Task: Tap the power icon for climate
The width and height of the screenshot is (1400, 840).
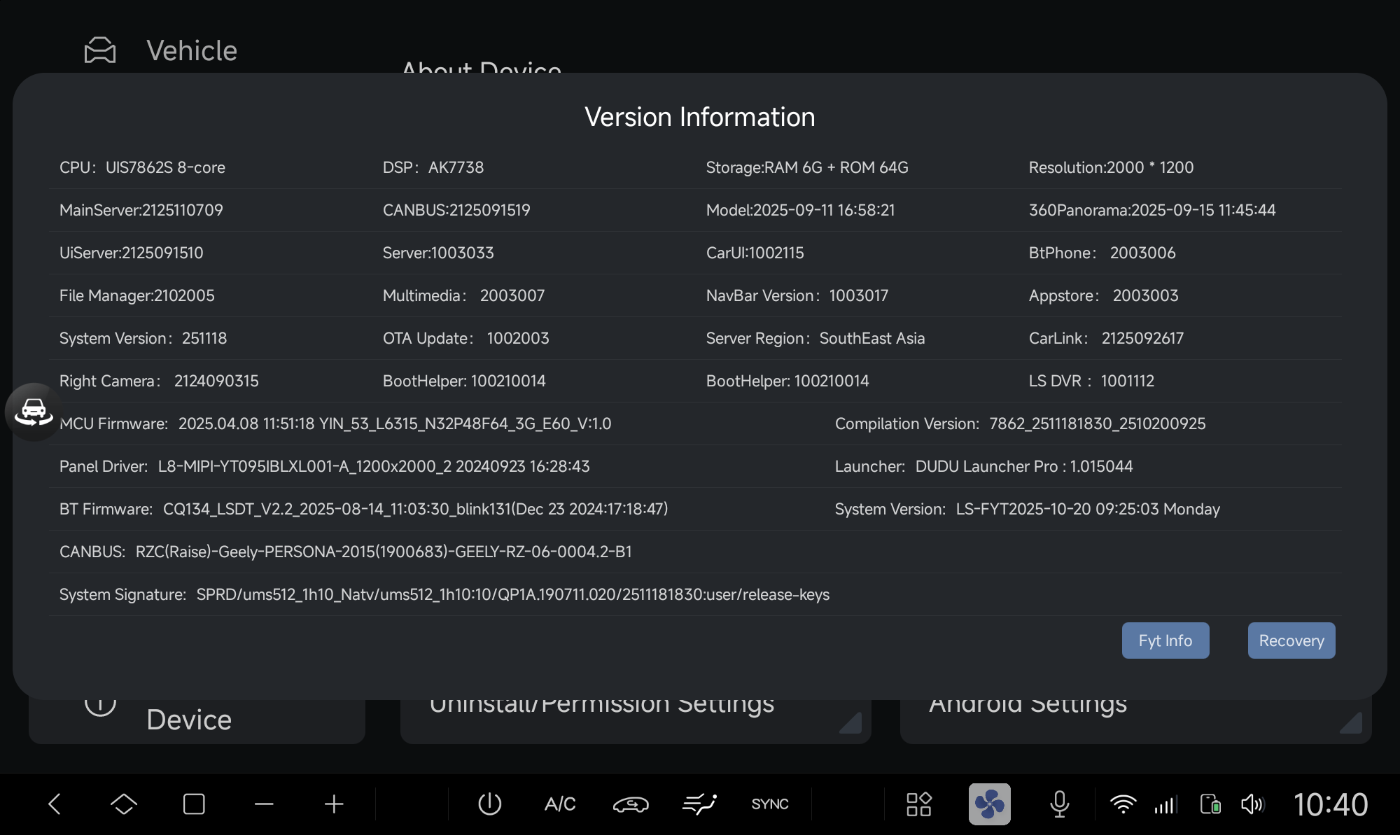Action: (x=489, y=804)
